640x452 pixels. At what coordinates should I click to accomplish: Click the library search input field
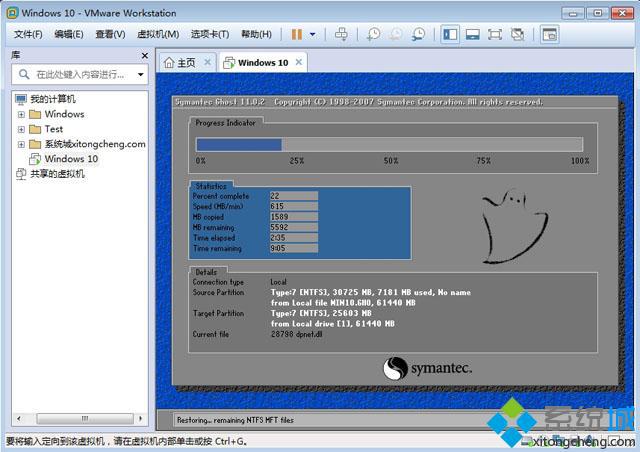(80, 74)
